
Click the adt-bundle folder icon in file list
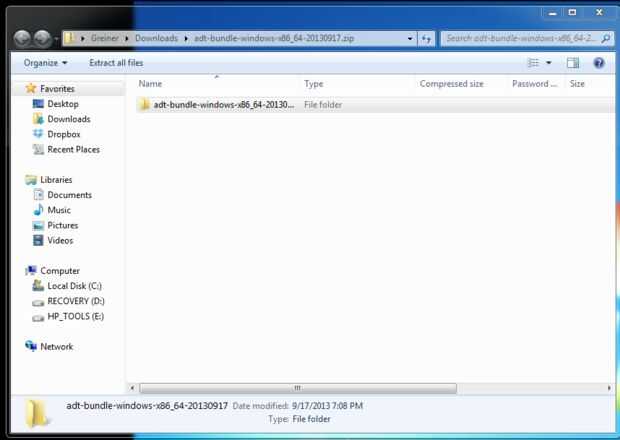coord(144,104)
